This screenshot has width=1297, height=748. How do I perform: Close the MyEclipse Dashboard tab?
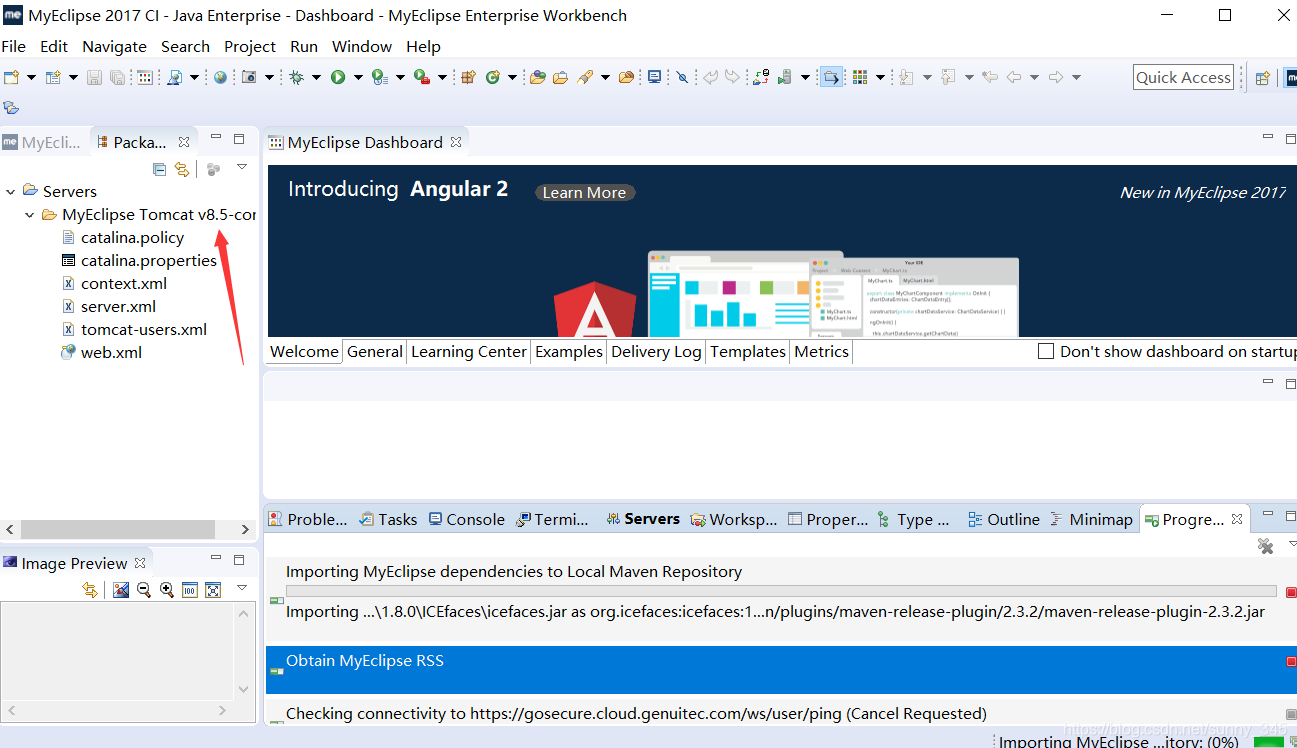[x=456, y=142]
